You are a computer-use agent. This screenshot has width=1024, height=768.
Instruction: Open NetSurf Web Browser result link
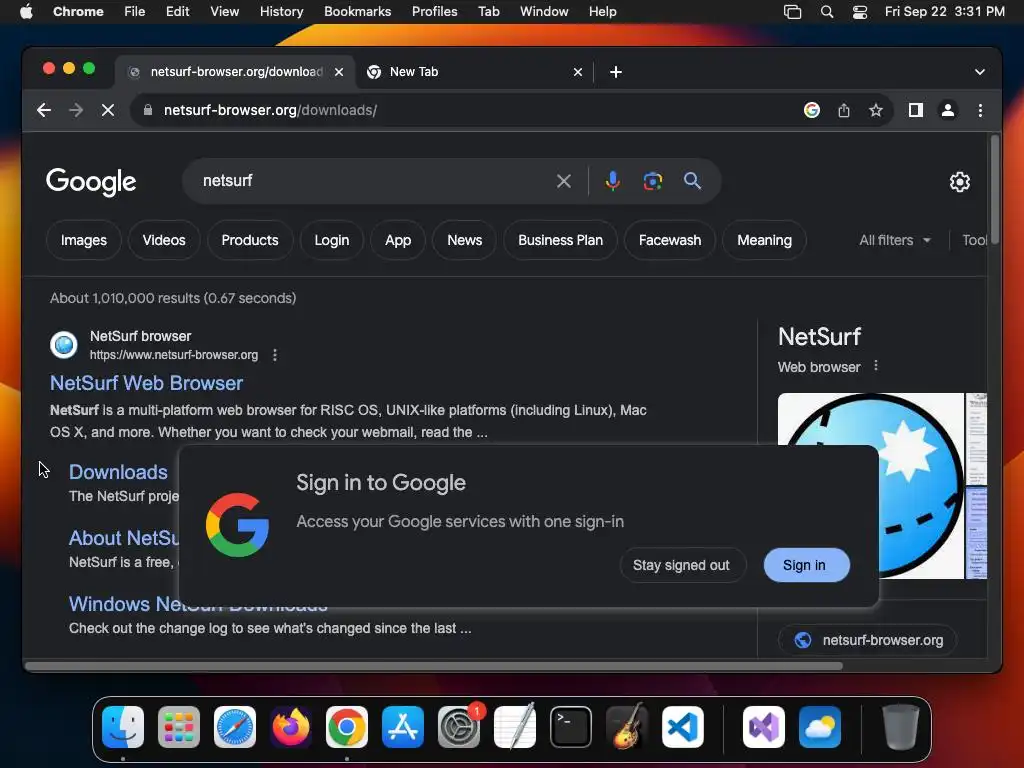tap(146, 383)
